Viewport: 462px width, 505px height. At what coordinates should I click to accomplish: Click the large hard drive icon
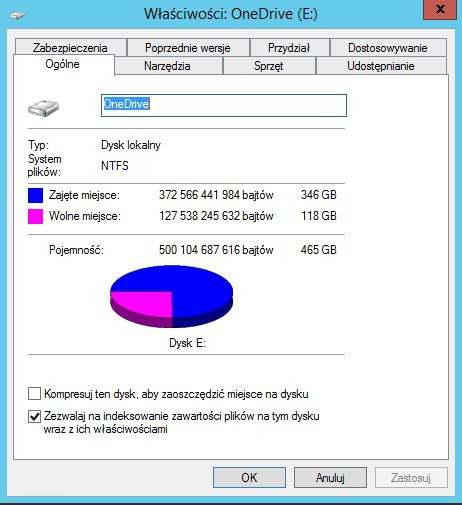pos(43,108)
